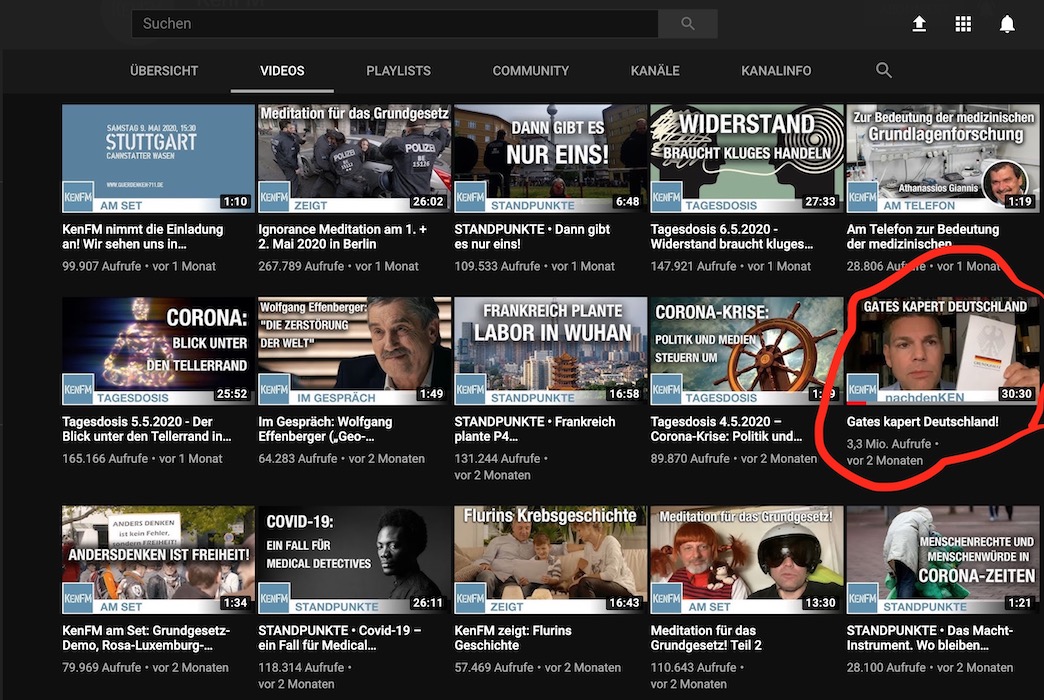Play the 'Frankreich plante Labor in Wuhan' thumbnail
This screenshot has width=1044, height=700.
pyautogui.click(x=549, y=350)
